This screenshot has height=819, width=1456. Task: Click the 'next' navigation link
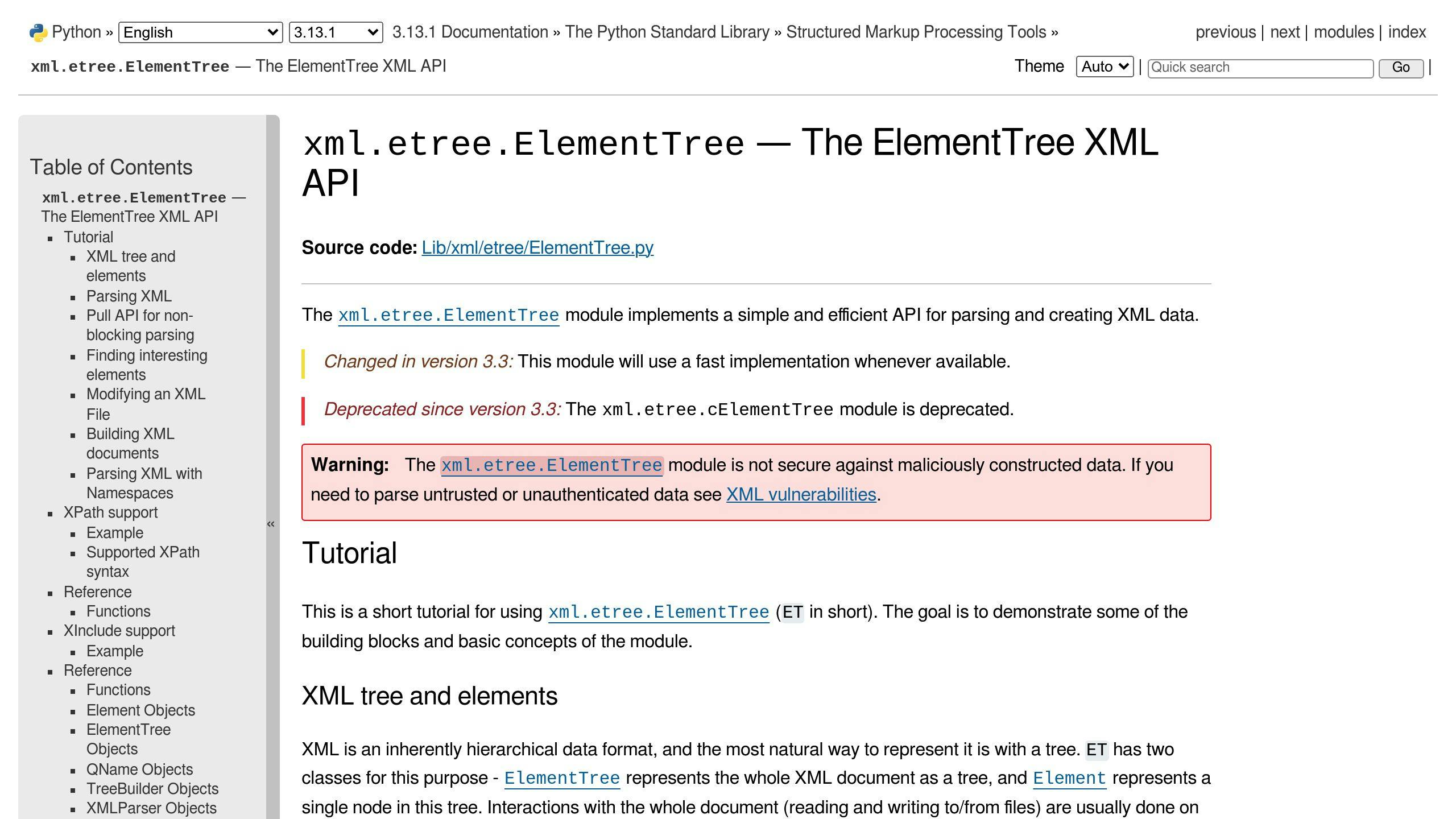point(1284,31)
